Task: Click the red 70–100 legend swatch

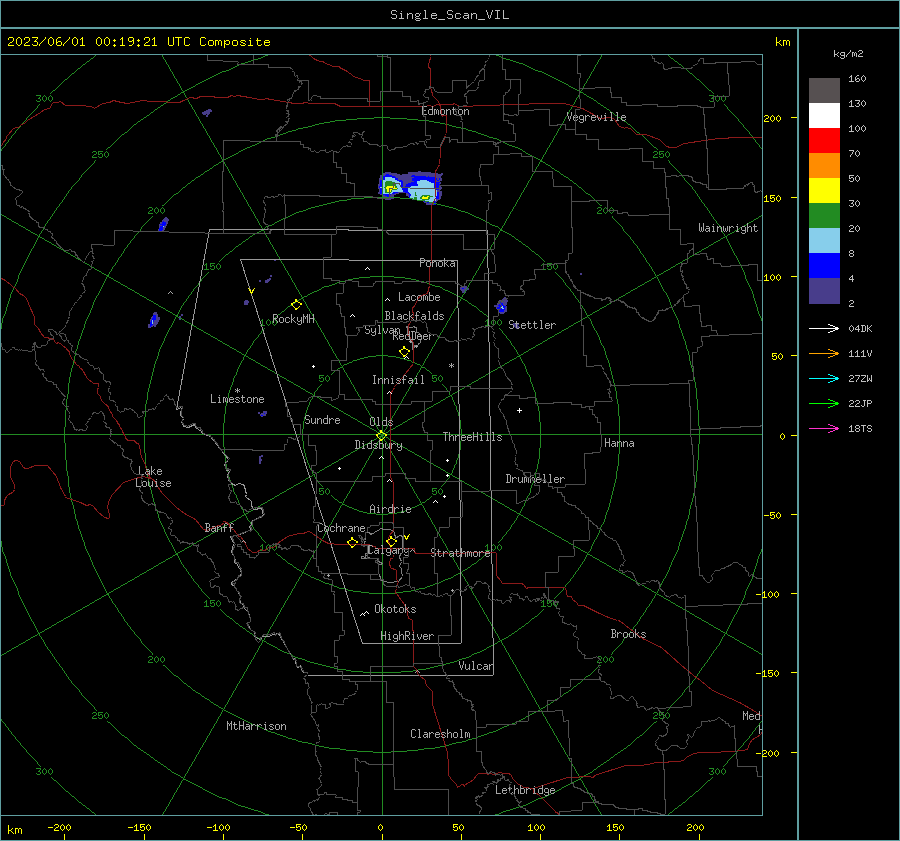Action: 824,141
